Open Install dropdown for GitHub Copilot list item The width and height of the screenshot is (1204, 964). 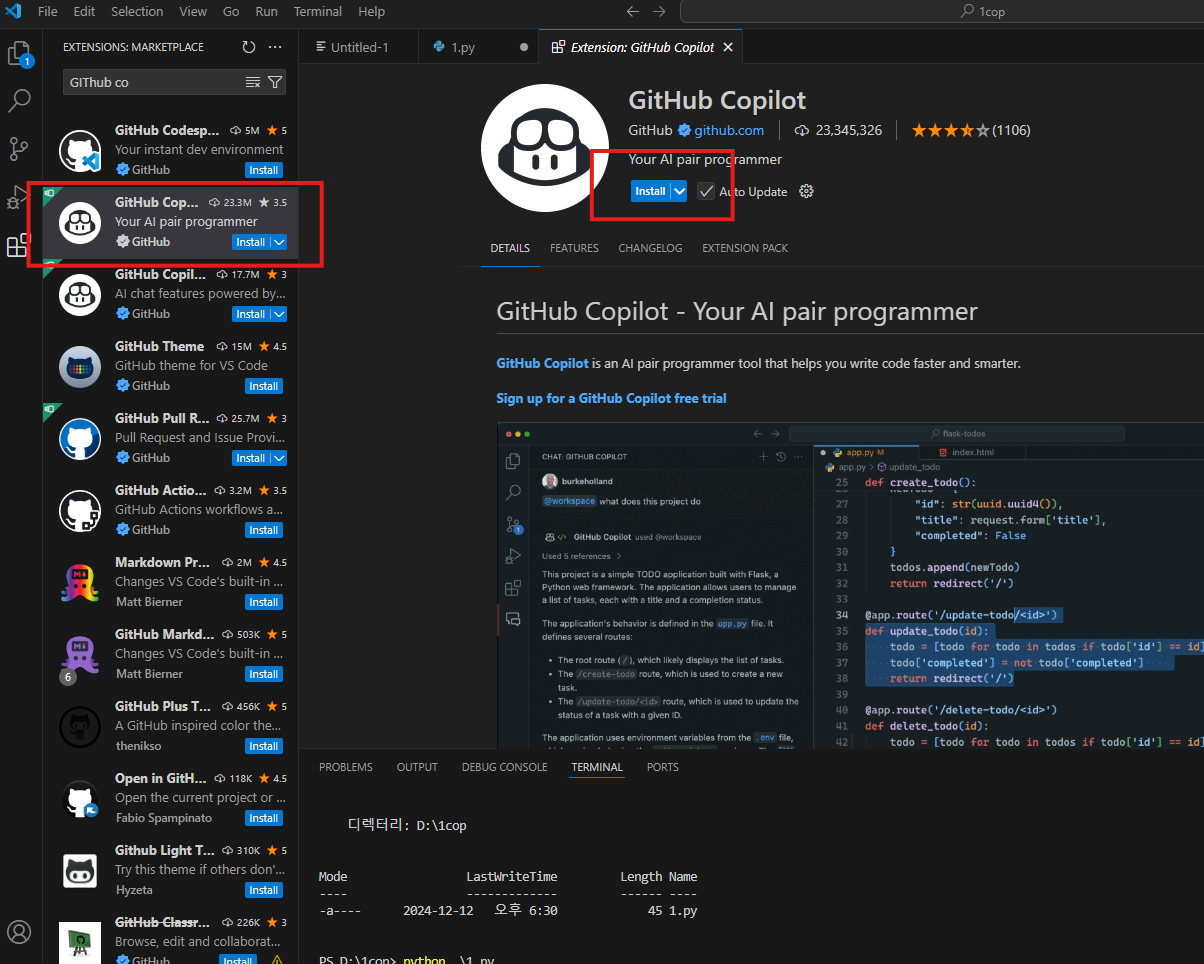click(279, 242)
